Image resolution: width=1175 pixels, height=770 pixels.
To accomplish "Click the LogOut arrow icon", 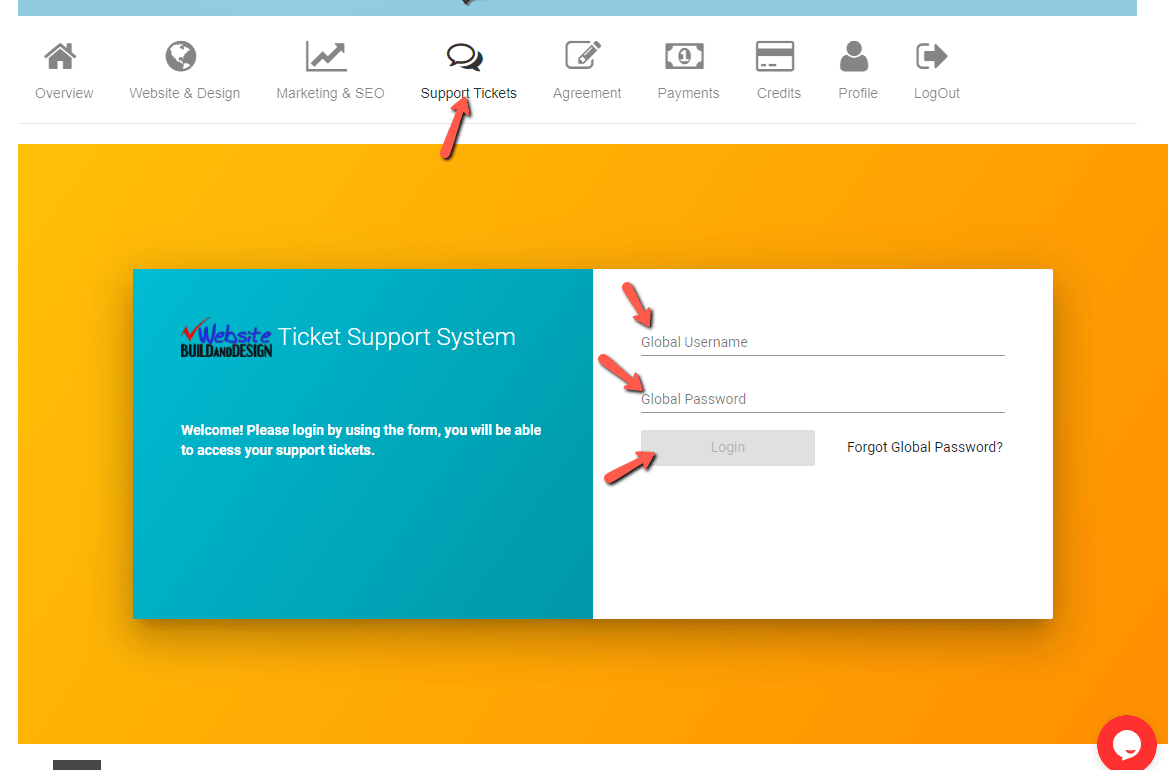I will tap(932, 56).
